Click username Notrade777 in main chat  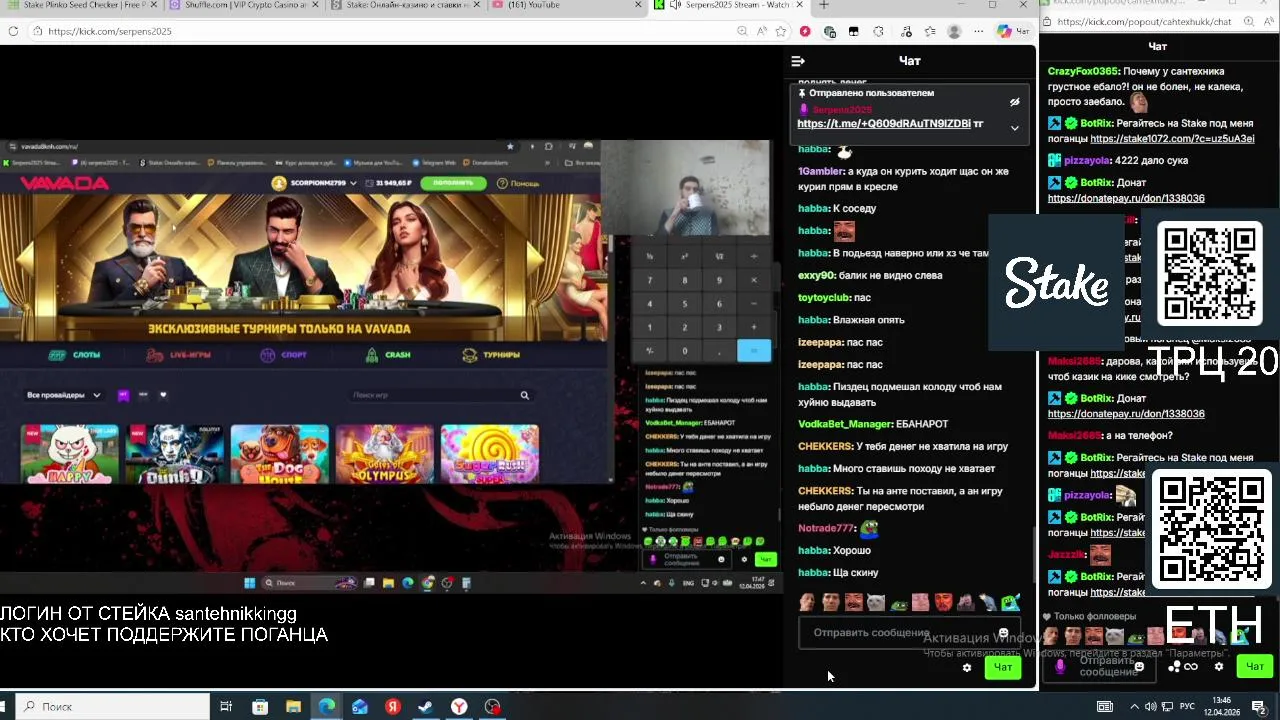tap(826, 528)
